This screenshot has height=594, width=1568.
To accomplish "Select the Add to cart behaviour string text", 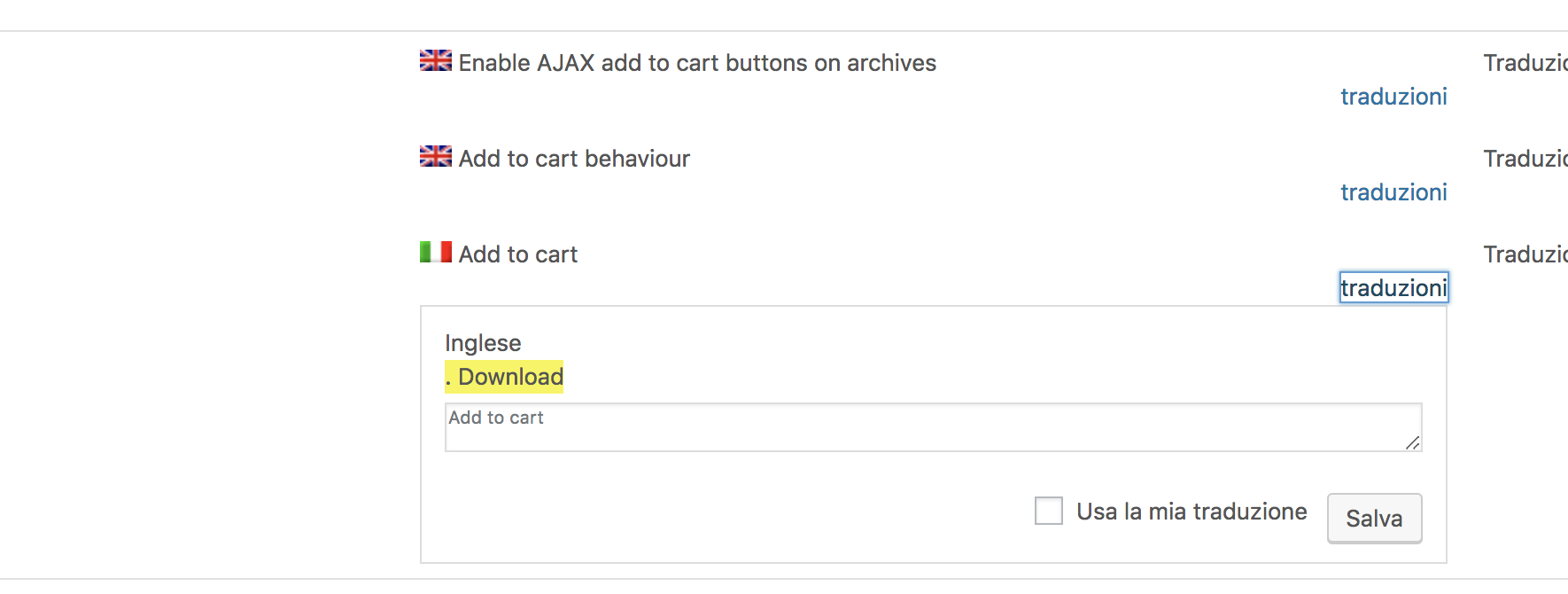I will (574, 159).
